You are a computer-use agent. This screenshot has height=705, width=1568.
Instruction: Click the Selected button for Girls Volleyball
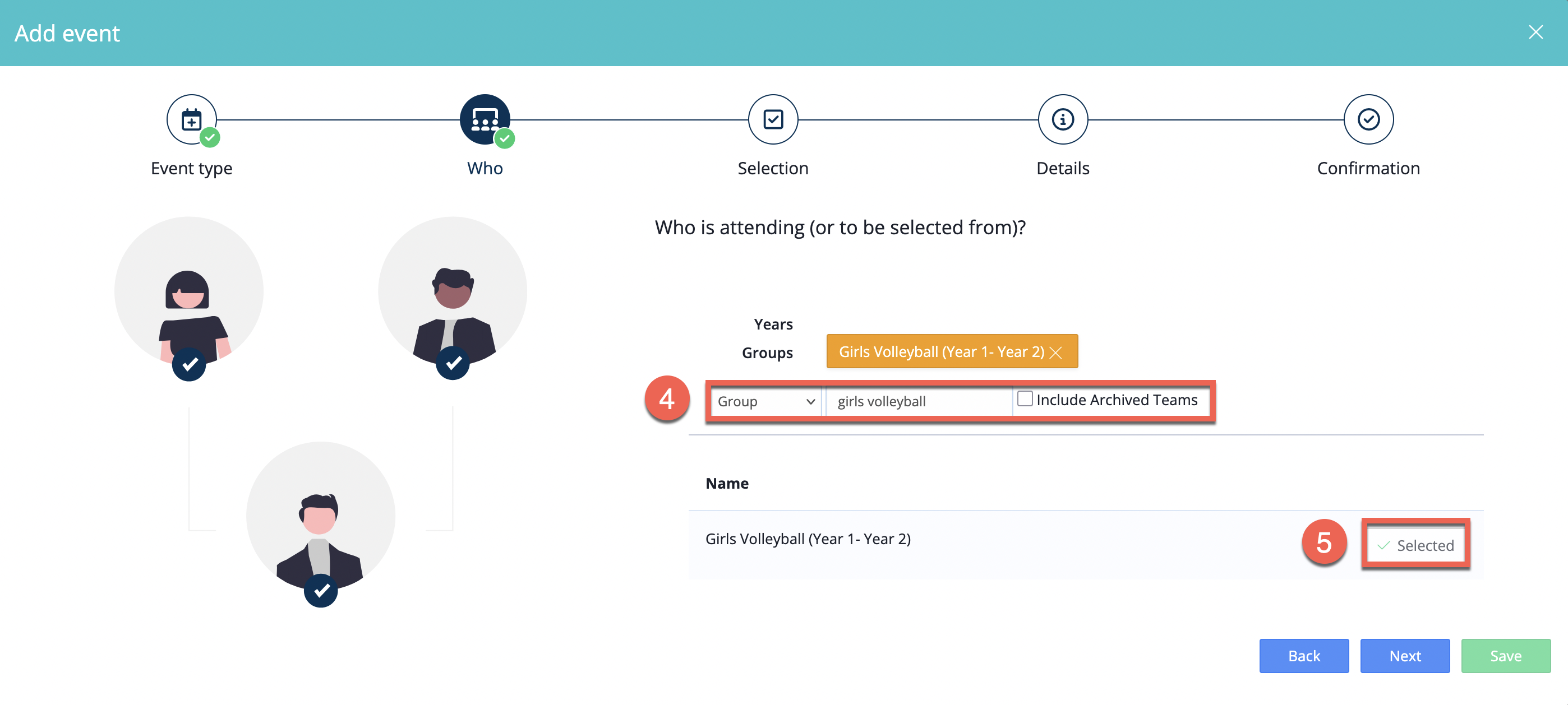click(1416, 545)
